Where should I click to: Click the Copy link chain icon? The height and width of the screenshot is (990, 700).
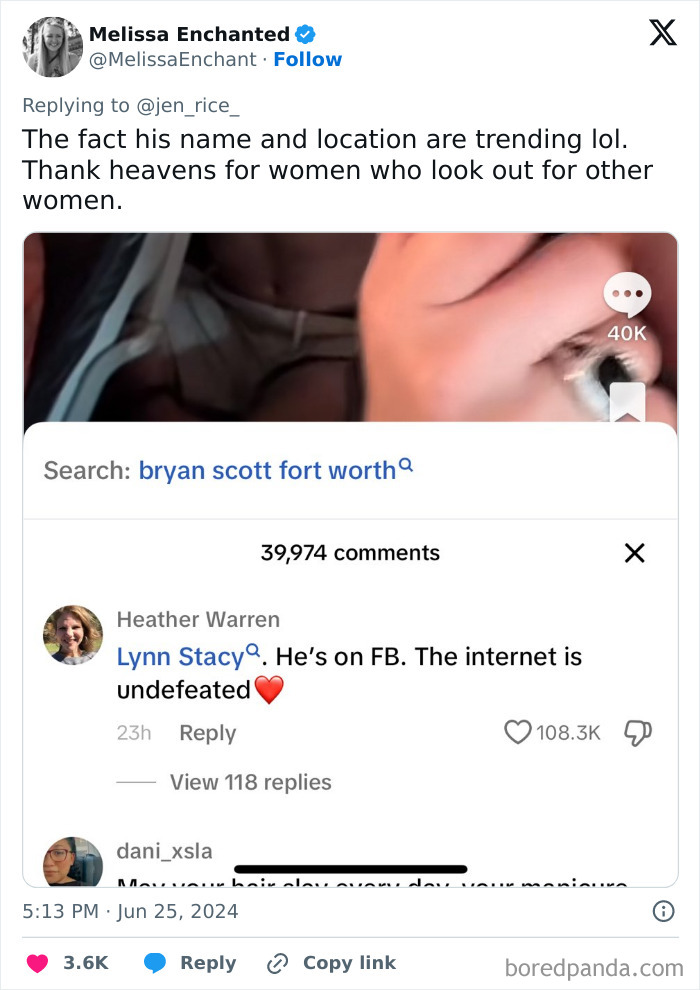277,963
